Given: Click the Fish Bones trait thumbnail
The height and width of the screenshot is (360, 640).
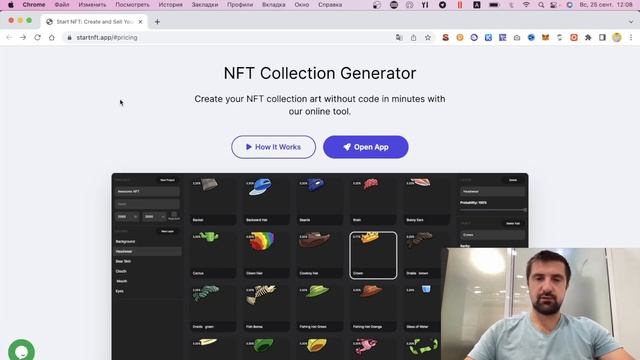Looking at the screenshot, I should tap(266, 309).
